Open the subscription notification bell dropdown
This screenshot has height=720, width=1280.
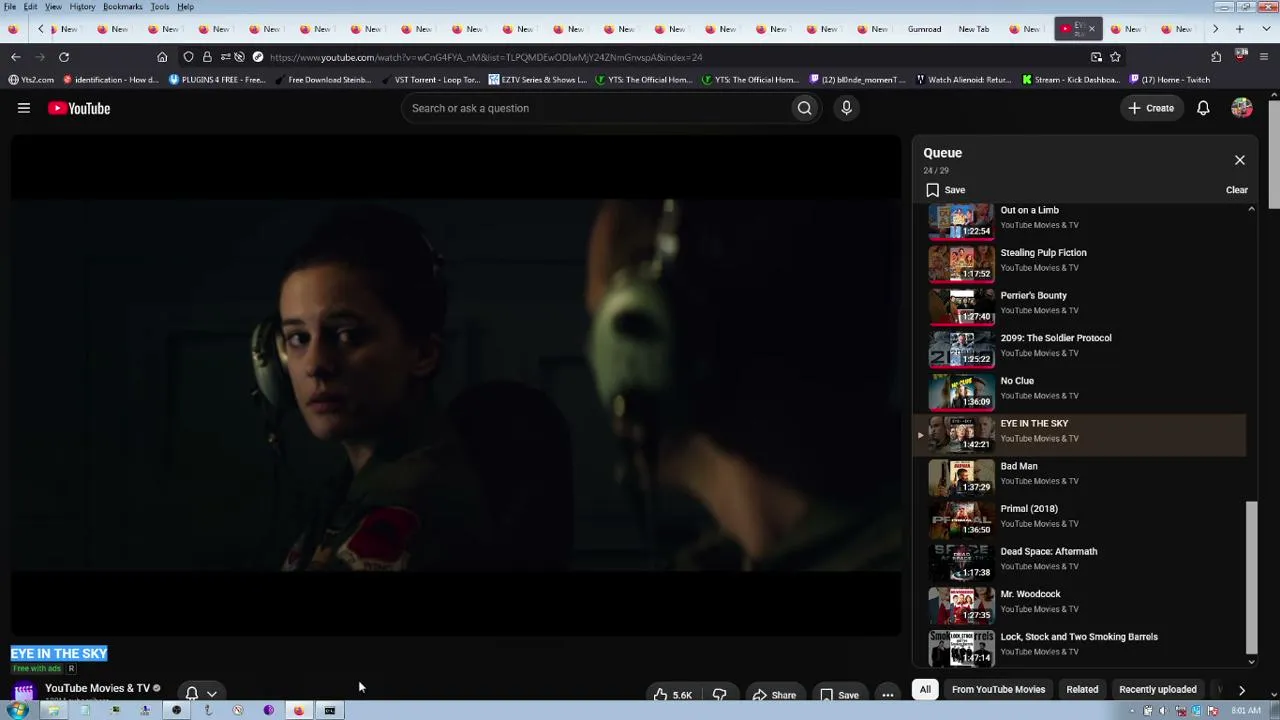coord(200,693)
